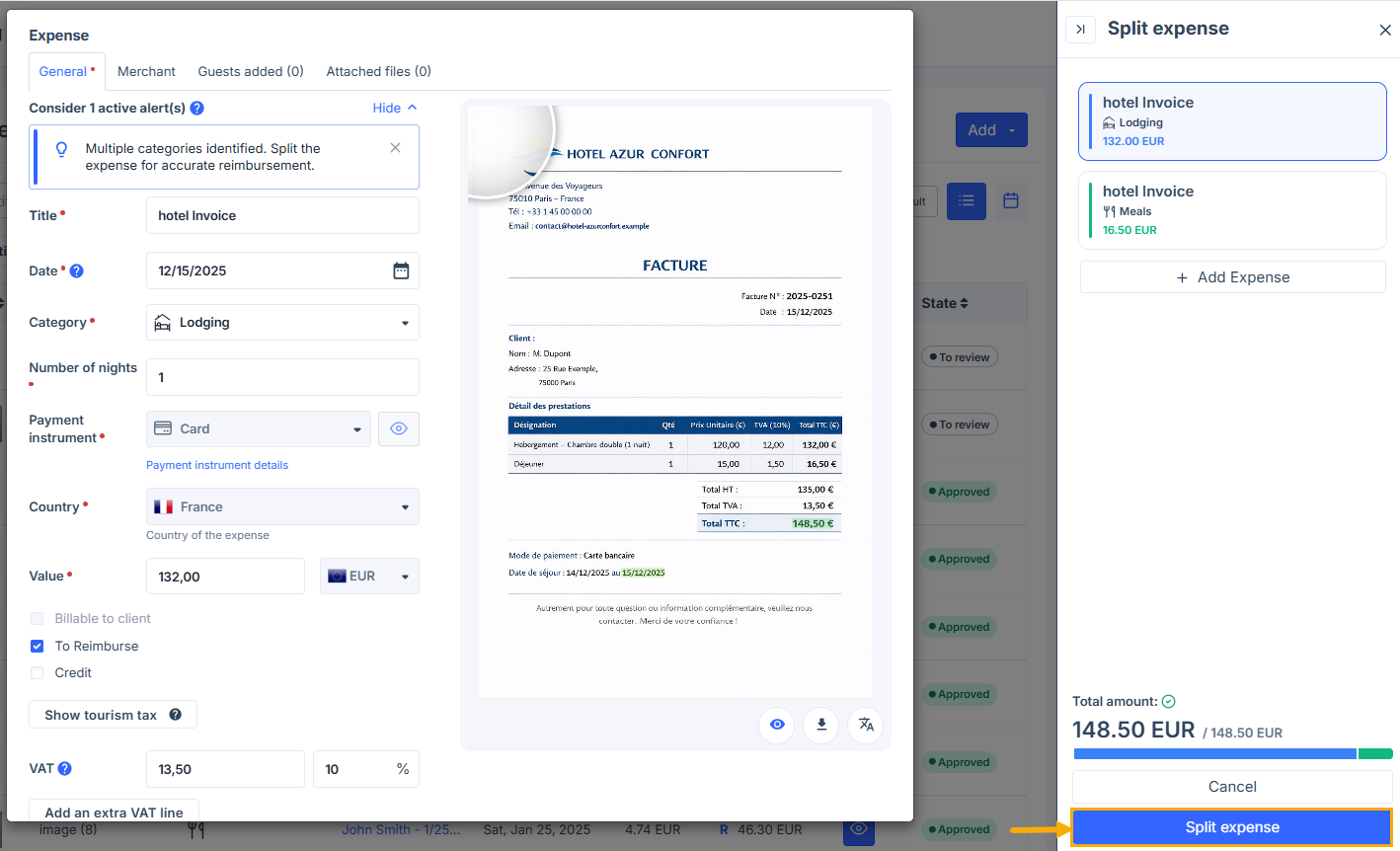1400x851 pixels.
Task: Click Add an extra VAT line
Action: pyautogui.click(x=115, y=812)
